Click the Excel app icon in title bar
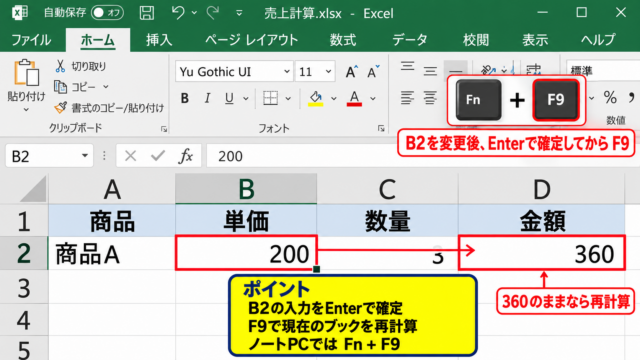 click(19, 13)
